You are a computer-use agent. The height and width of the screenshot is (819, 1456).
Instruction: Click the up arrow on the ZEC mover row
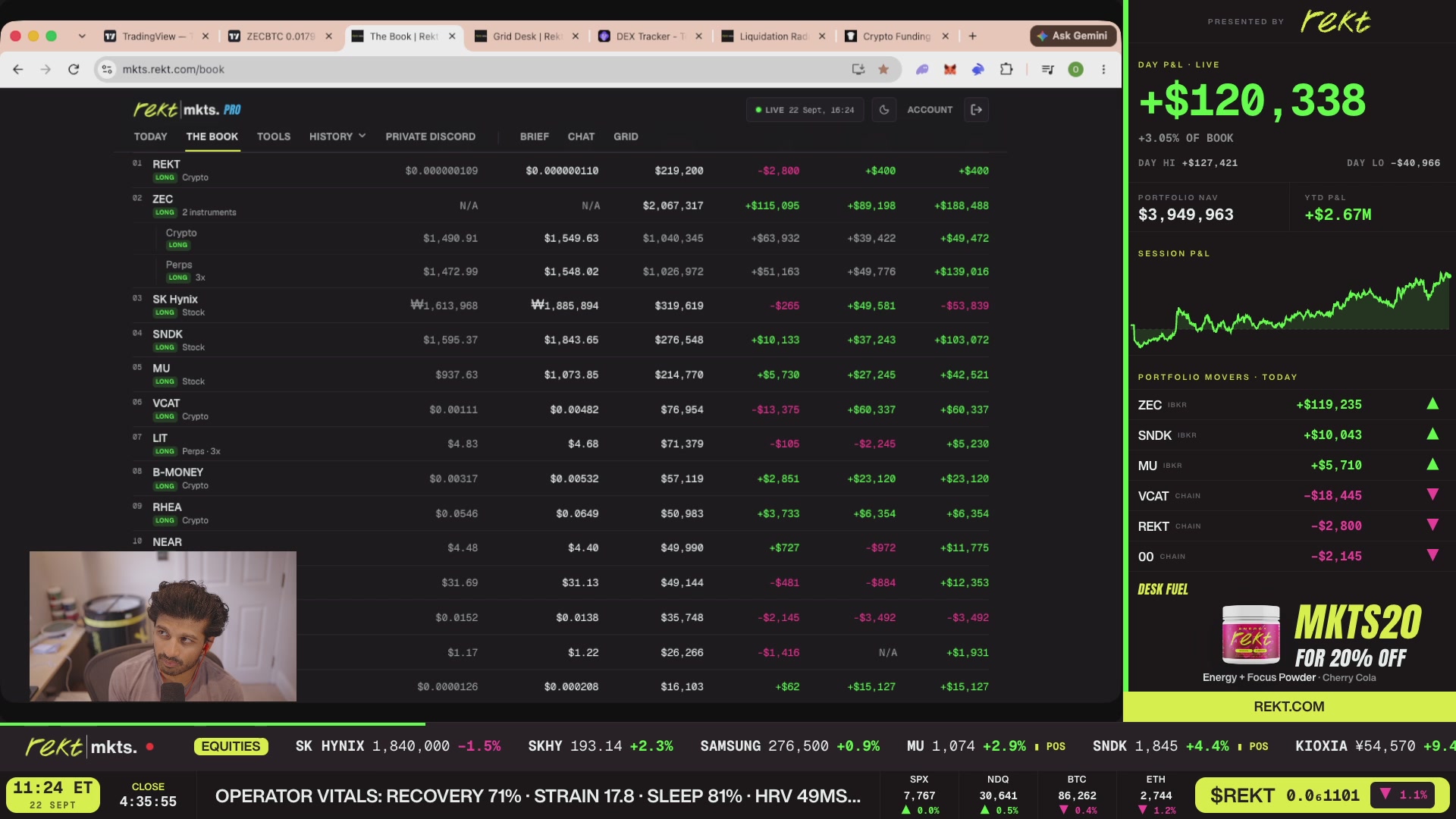pyautogui.click(x=1432, y=404)
